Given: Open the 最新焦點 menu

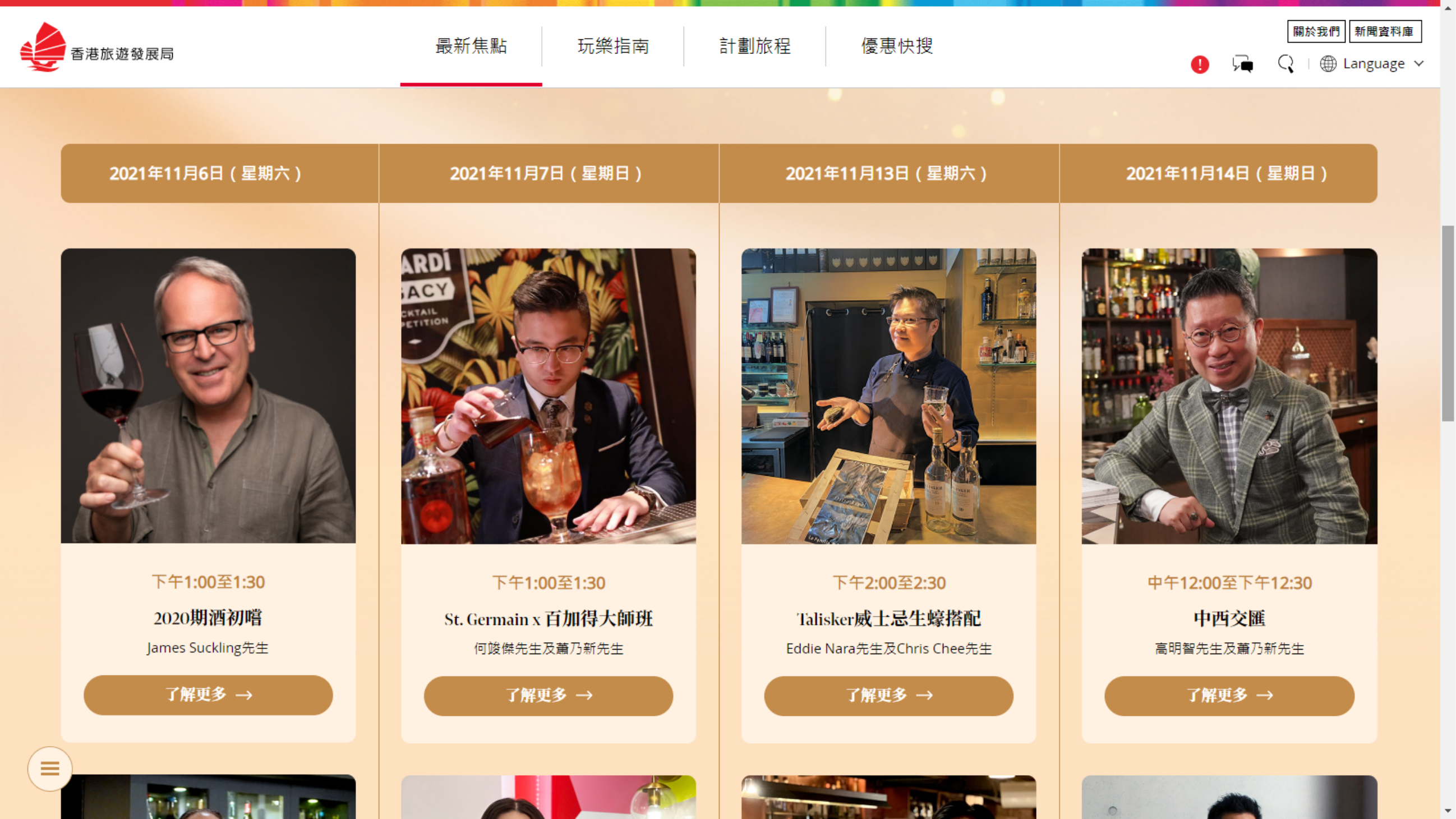Looking at the screenshot, I should pyautogui.click(x=471, y=47).
